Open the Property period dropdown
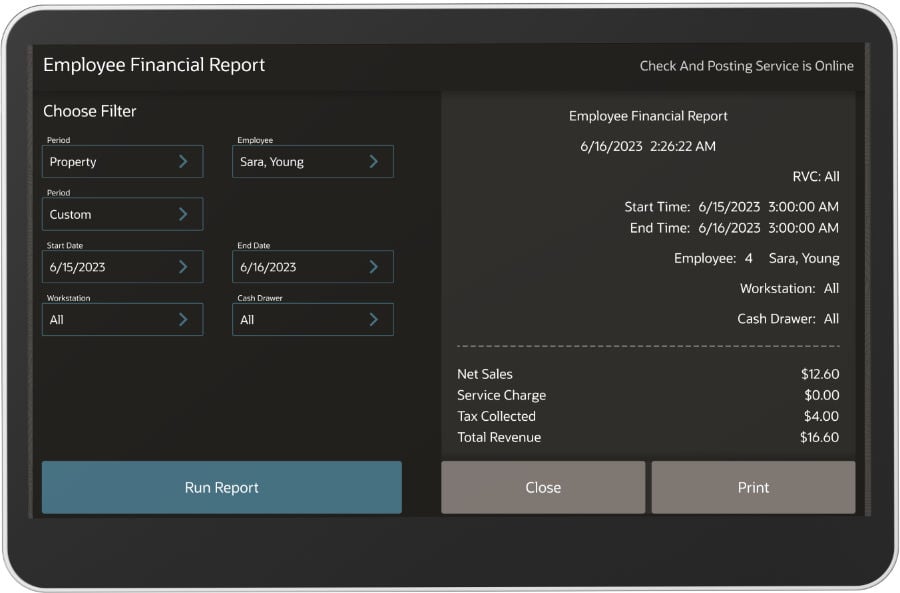This screenshot has height=593, width=900. [122, 161]
